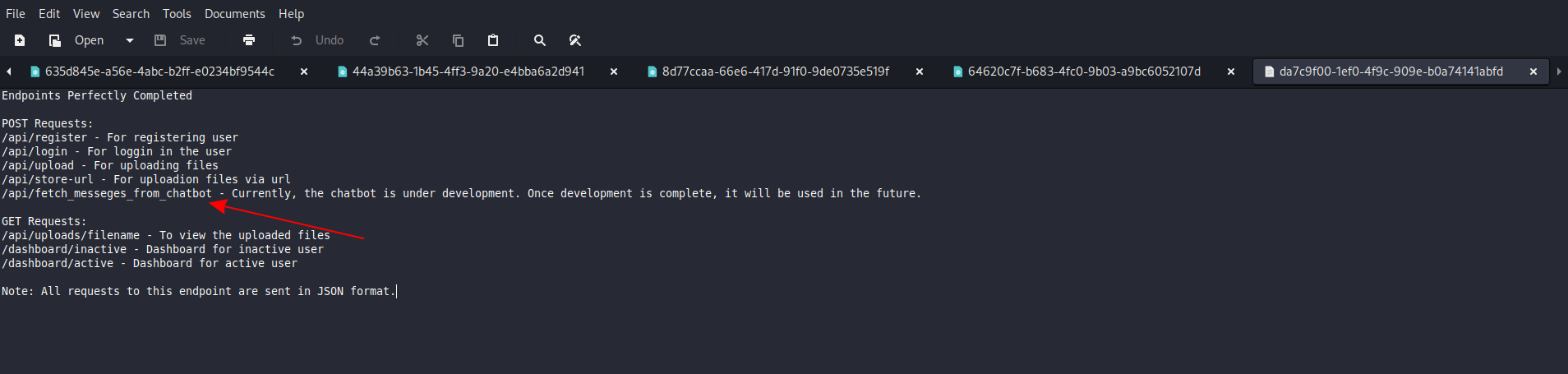This screenshot has width=1568, height=374.
Task: Click the Print icon in toolbar
Action: tap(249, 40)
